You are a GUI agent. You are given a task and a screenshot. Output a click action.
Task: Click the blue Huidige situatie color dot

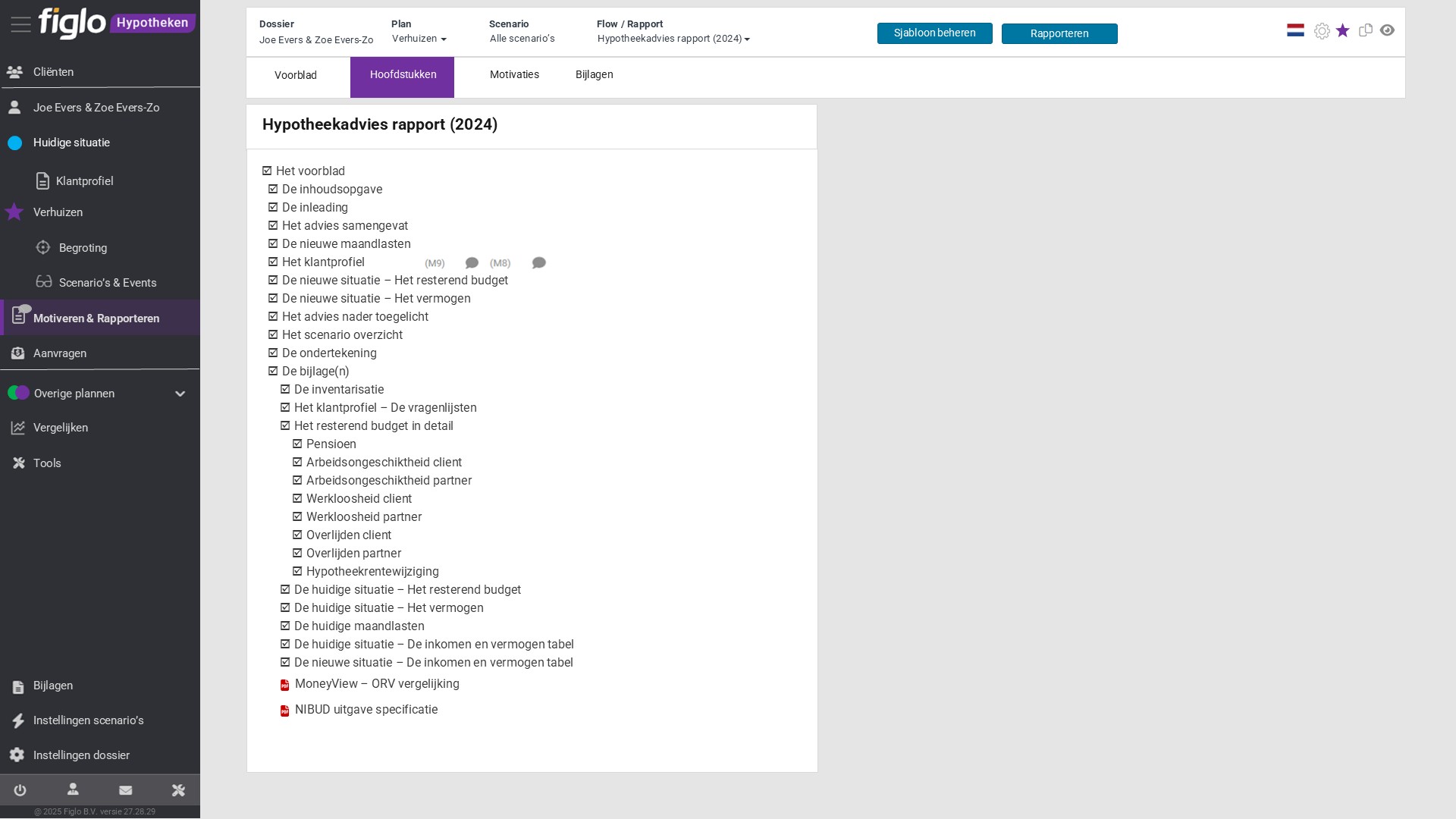tap(15, 143)
